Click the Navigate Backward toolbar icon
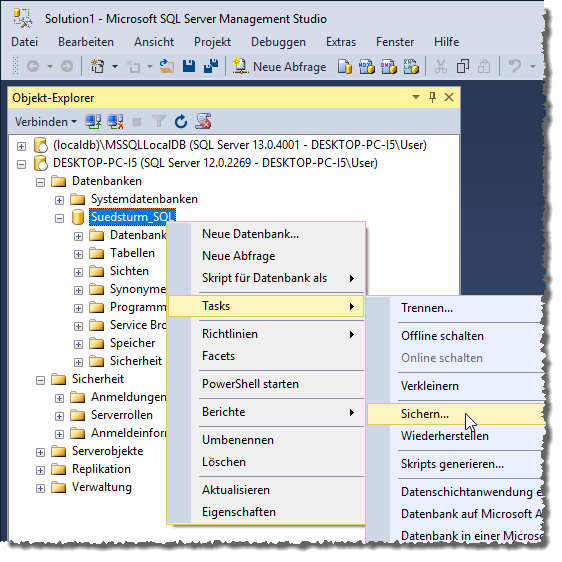This screenshot has height=562, width=562. (33, 66)
